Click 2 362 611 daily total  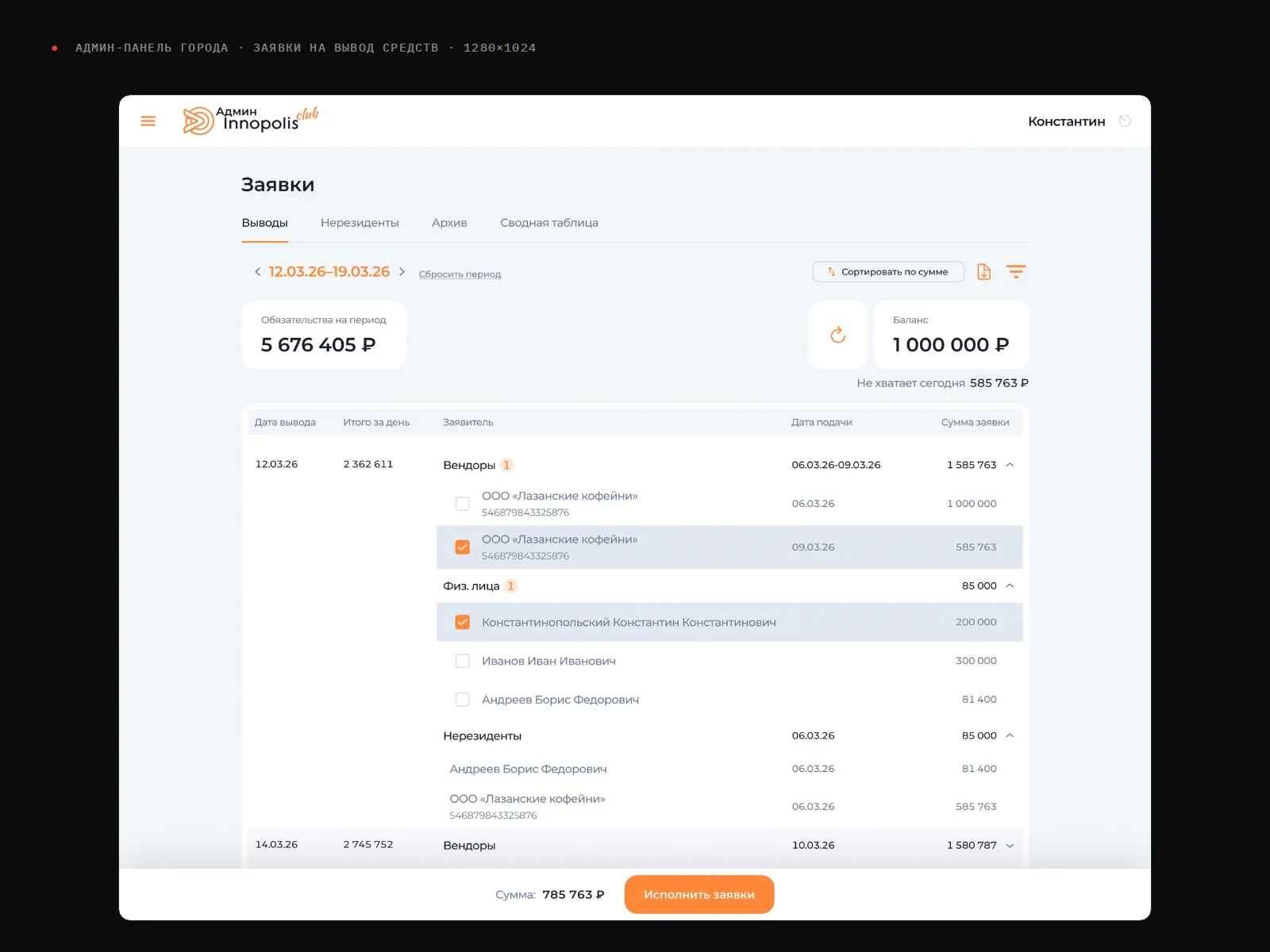click(x=368, y=464)
